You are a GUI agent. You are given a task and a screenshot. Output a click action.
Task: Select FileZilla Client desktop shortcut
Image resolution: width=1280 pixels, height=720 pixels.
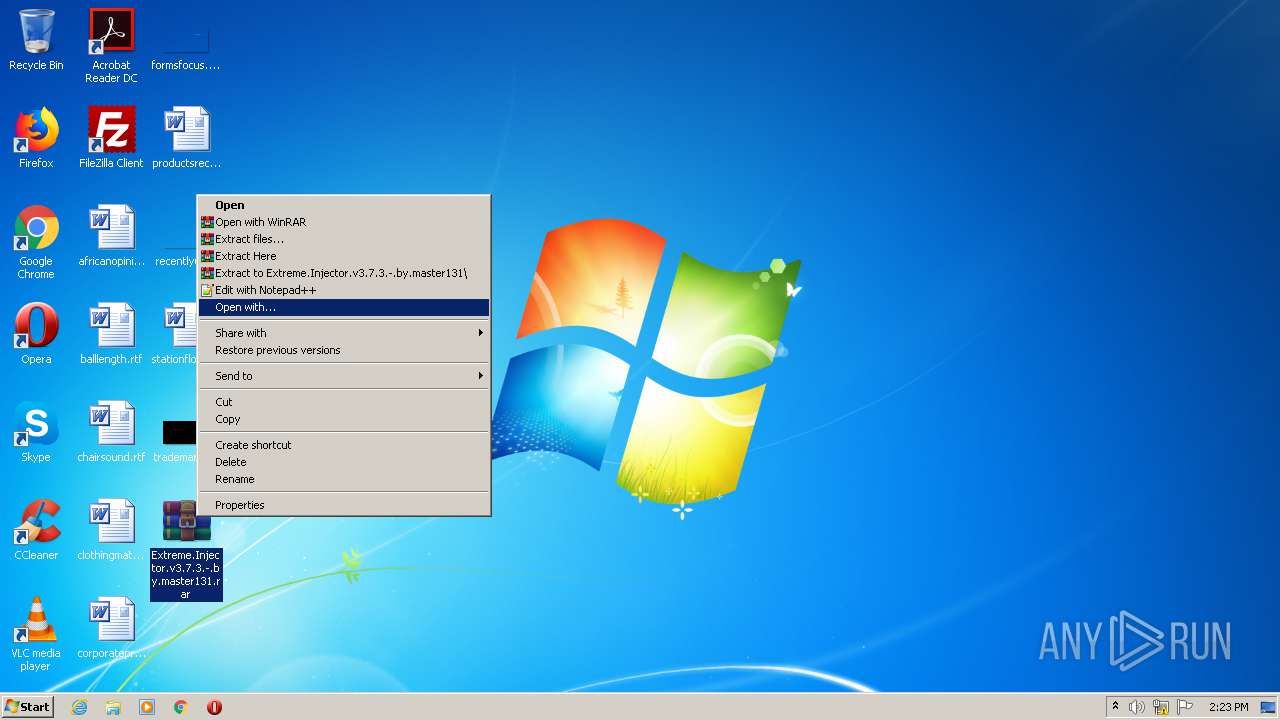pos(111,138)
